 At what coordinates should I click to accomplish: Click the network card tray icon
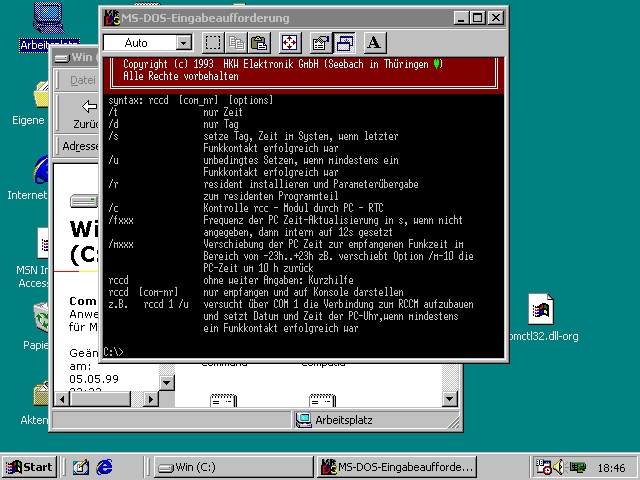(x=578, y=467)
